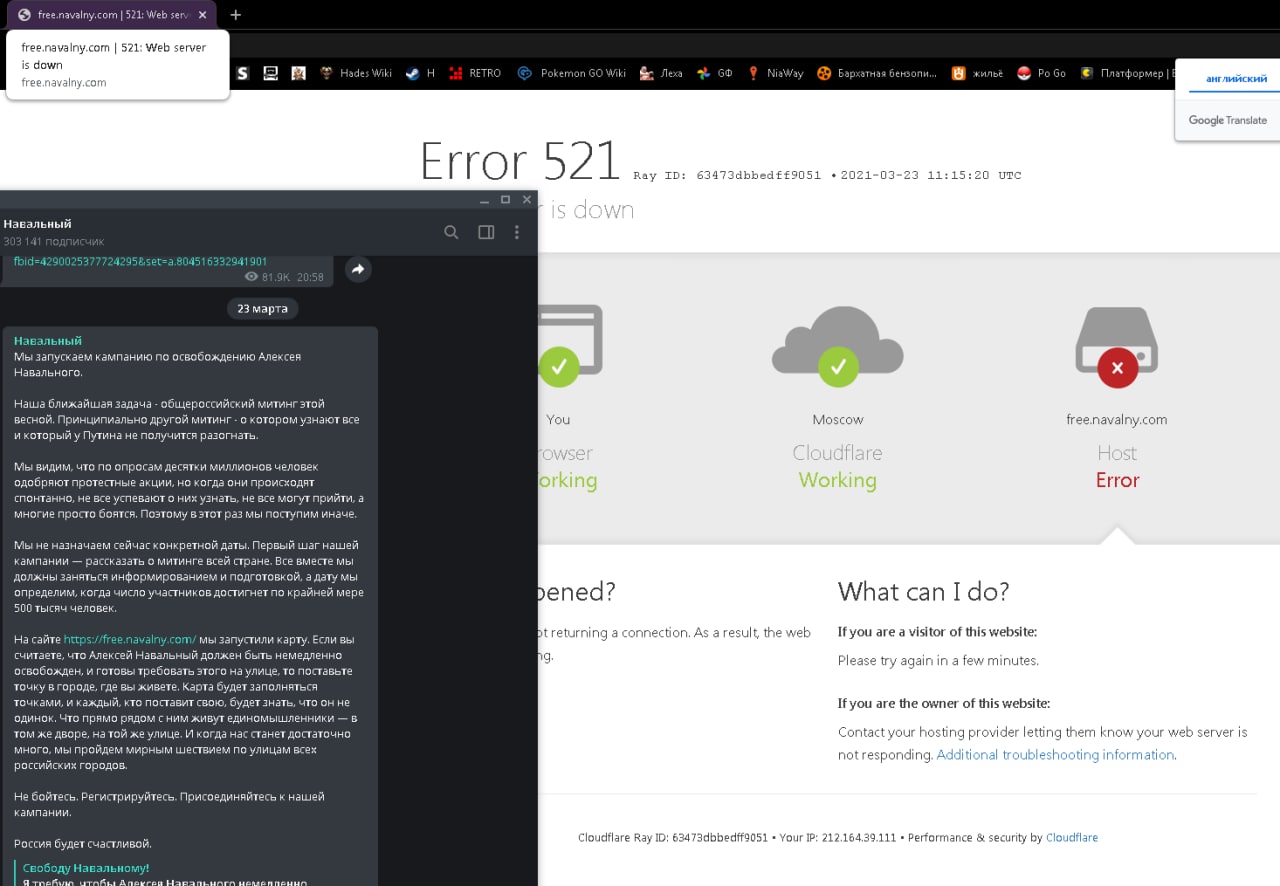This screenshot has width=1280, height=886.
Task: Click the Google Translate logo in popup
Action: [1227, 120]
